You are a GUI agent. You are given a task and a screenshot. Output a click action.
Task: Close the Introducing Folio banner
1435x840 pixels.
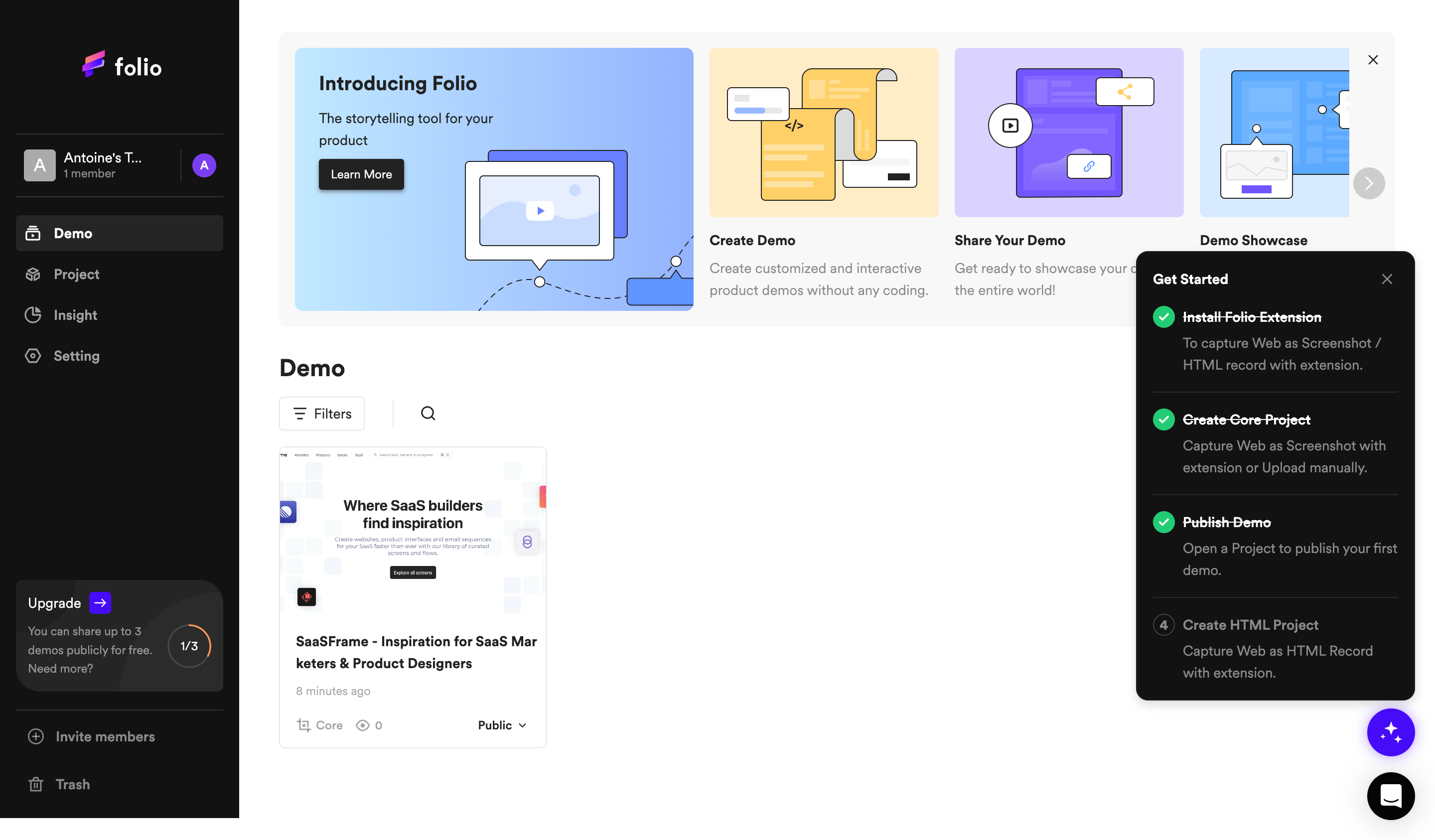point(1373,60)
